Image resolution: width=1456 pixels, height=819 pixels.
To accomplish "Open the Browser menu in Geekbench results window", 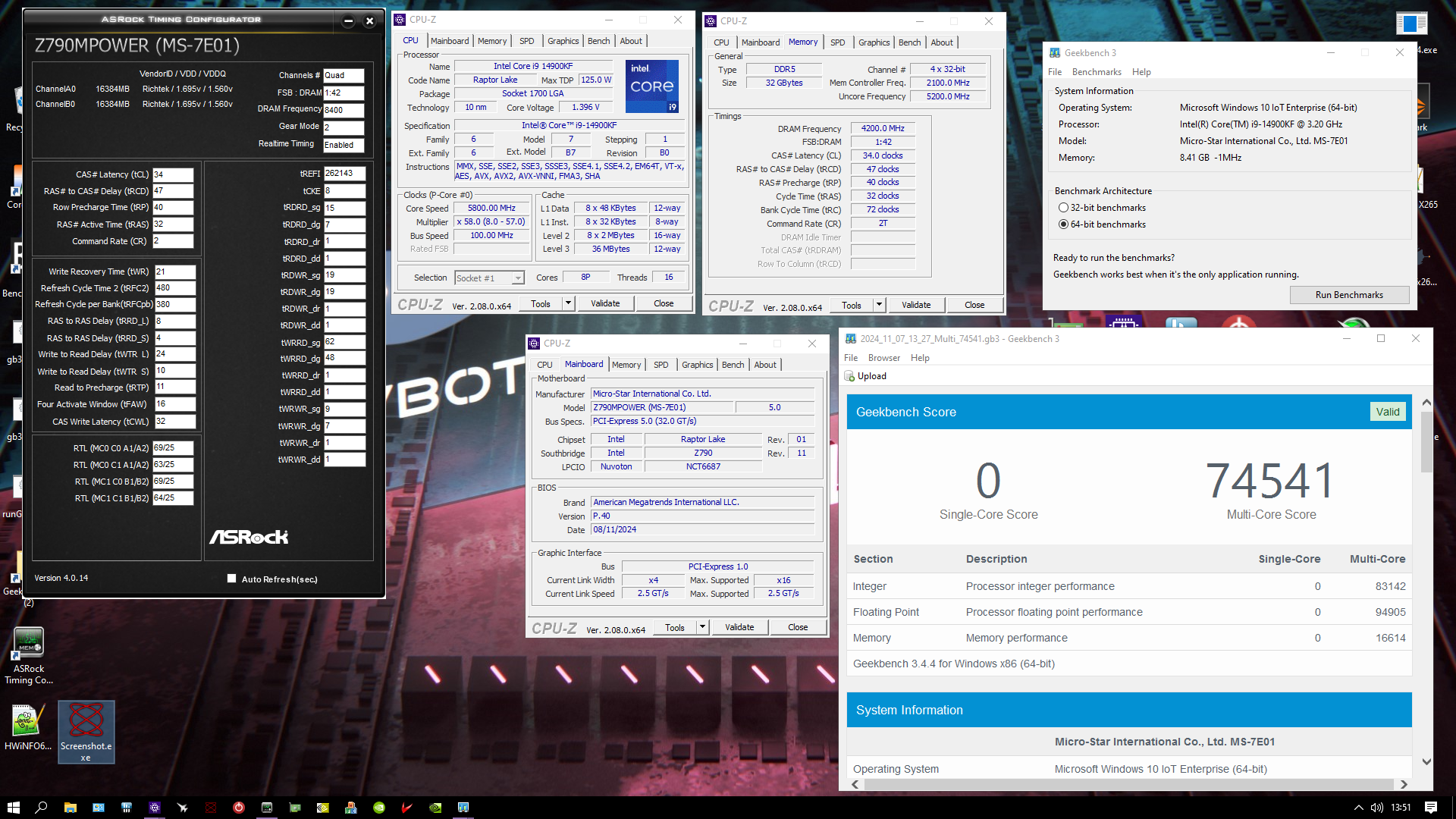I will tap(883, 358).
